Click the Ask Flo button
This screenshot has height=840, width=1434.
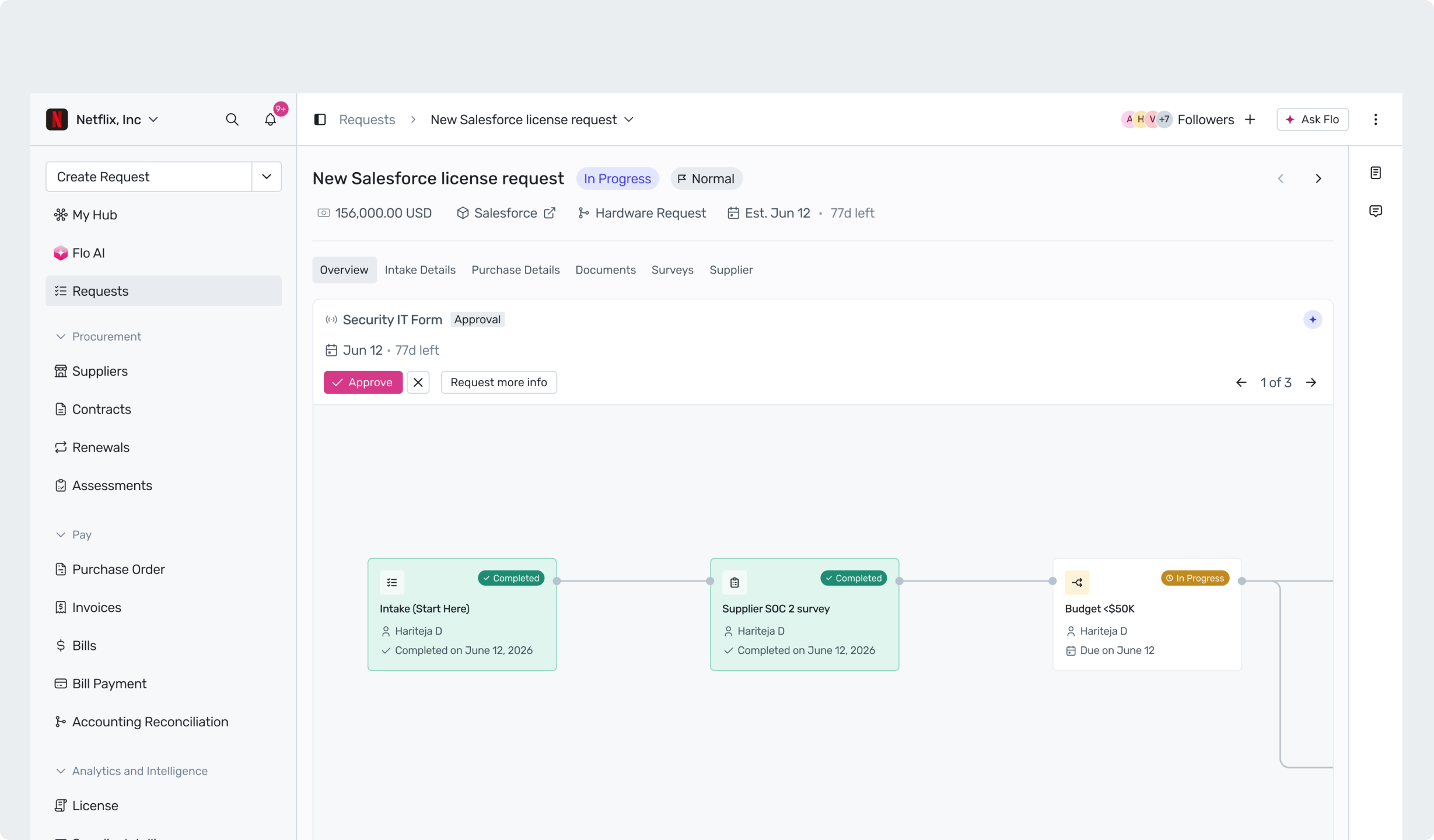click(x=1313, y=120)
